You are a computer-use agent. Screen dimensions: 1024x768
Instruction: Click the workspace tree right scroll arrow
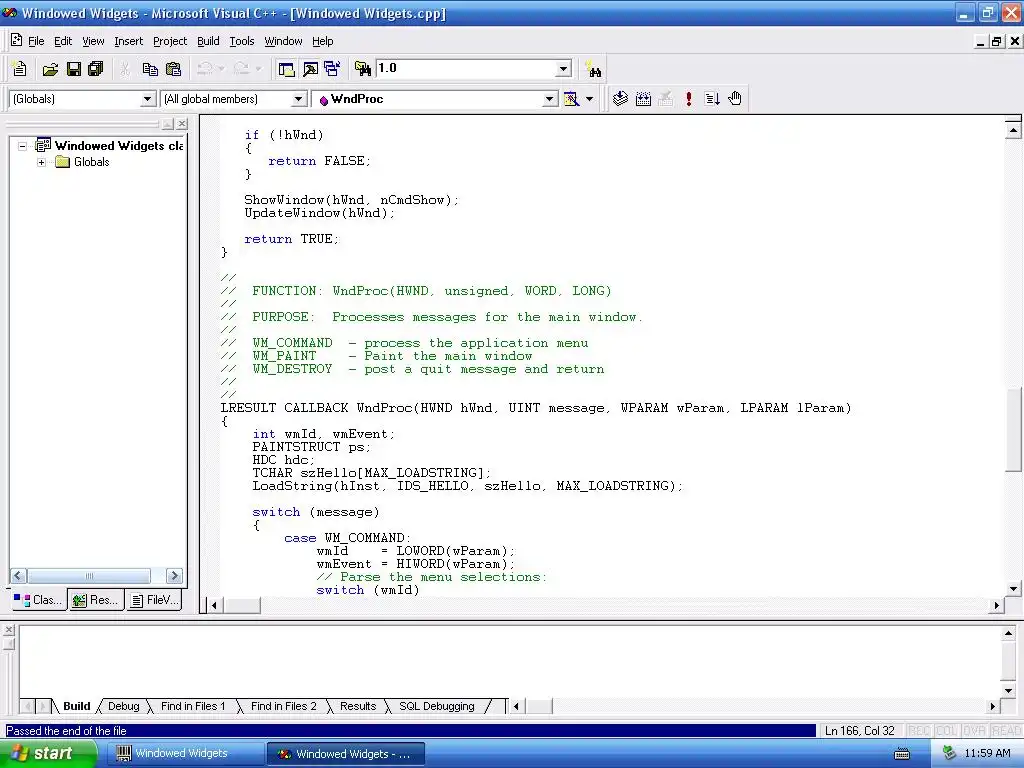tap(174, 575)
